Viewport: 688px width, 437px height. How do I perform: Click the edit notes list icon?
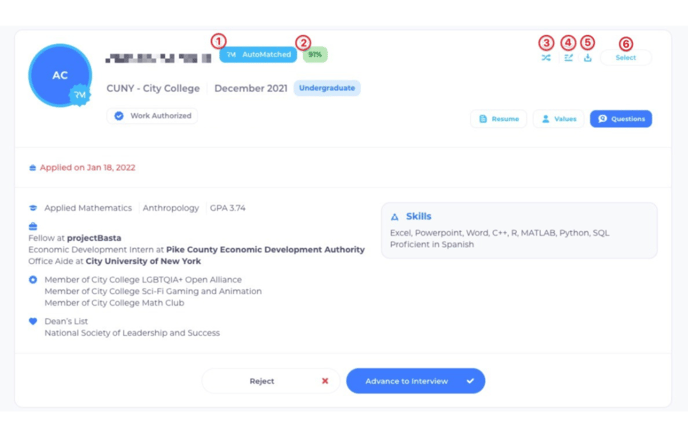(x=568, y=58)
